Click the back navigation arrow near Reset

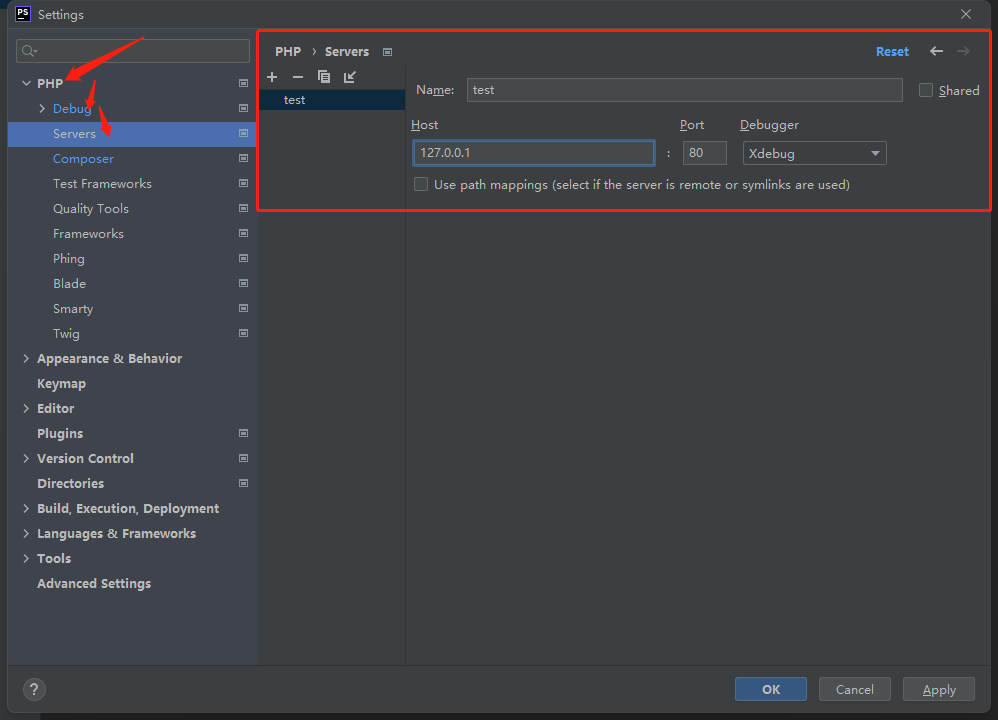[x=936, y=51]
